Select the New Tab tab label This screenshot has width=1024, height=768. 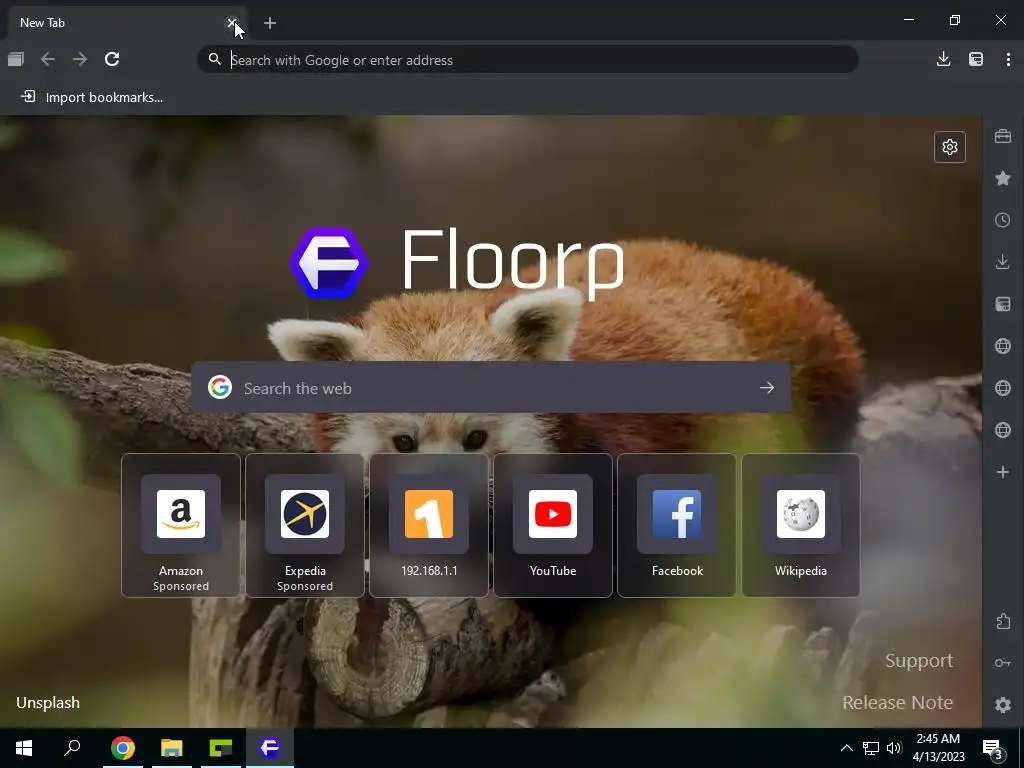click(x=42, y=23)
